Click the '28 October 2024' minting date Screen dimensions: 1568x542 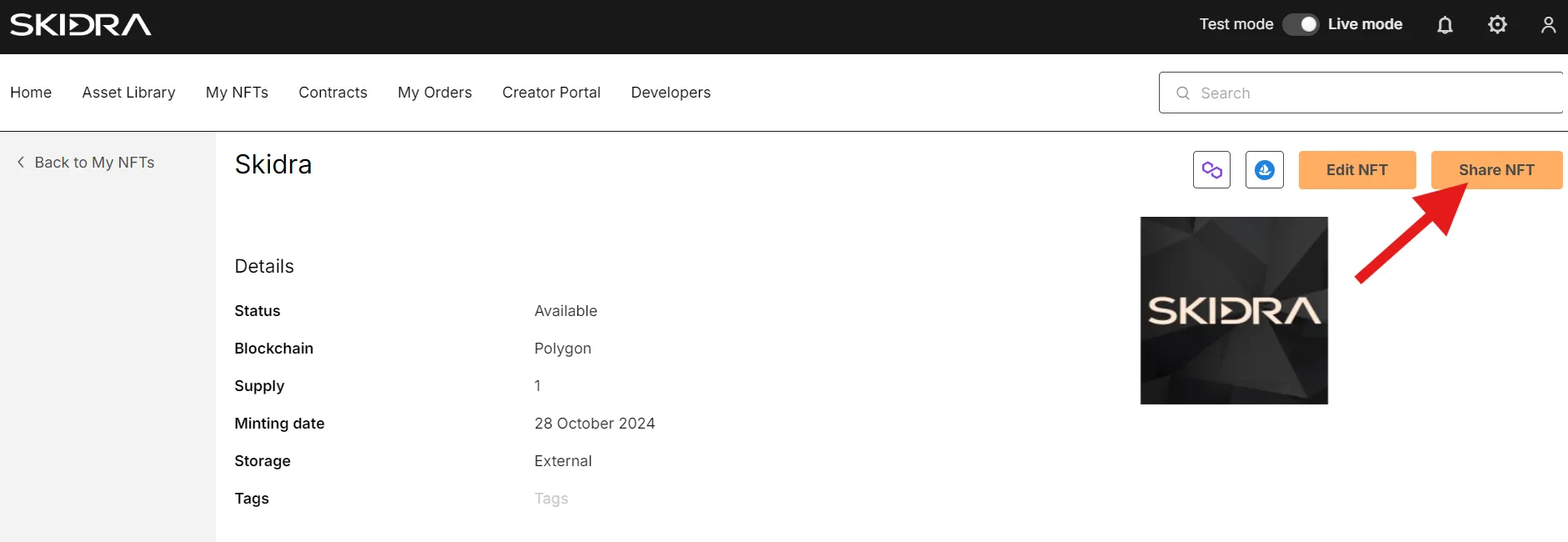595,424
